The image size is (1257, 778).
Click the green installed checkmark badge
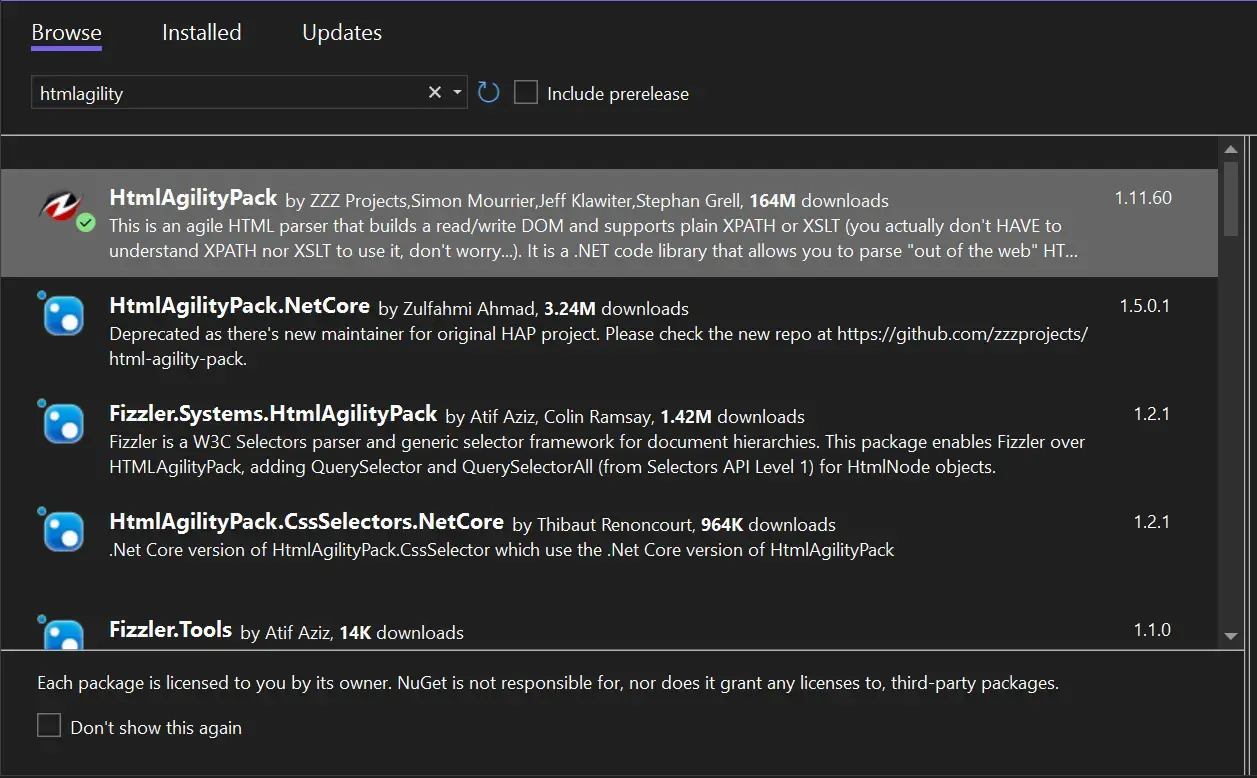pyautogui.click(x=86, y=223)
